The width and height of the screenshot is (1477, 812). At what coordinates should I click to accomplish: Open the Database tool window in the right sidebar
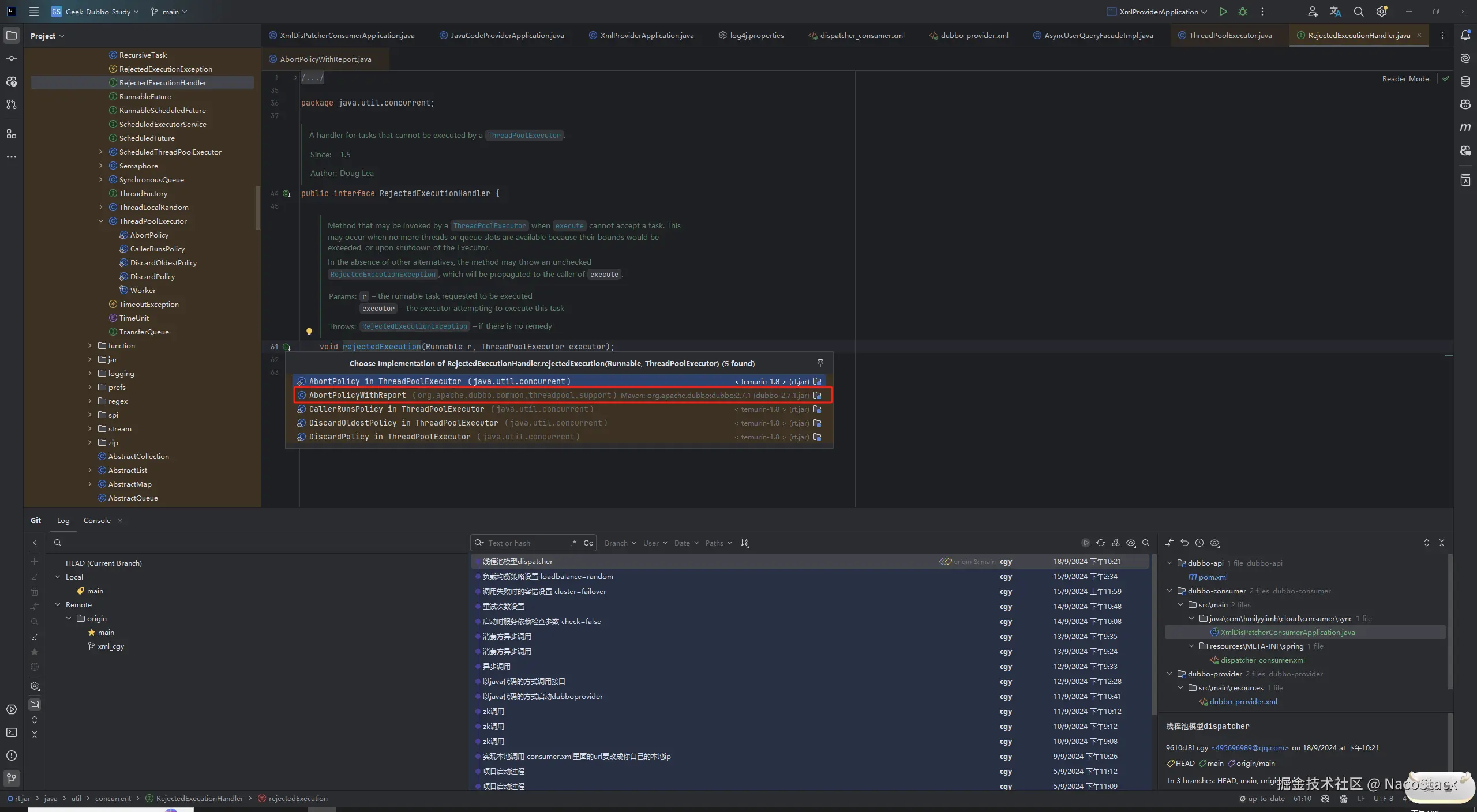click(x=1465, y=81)
